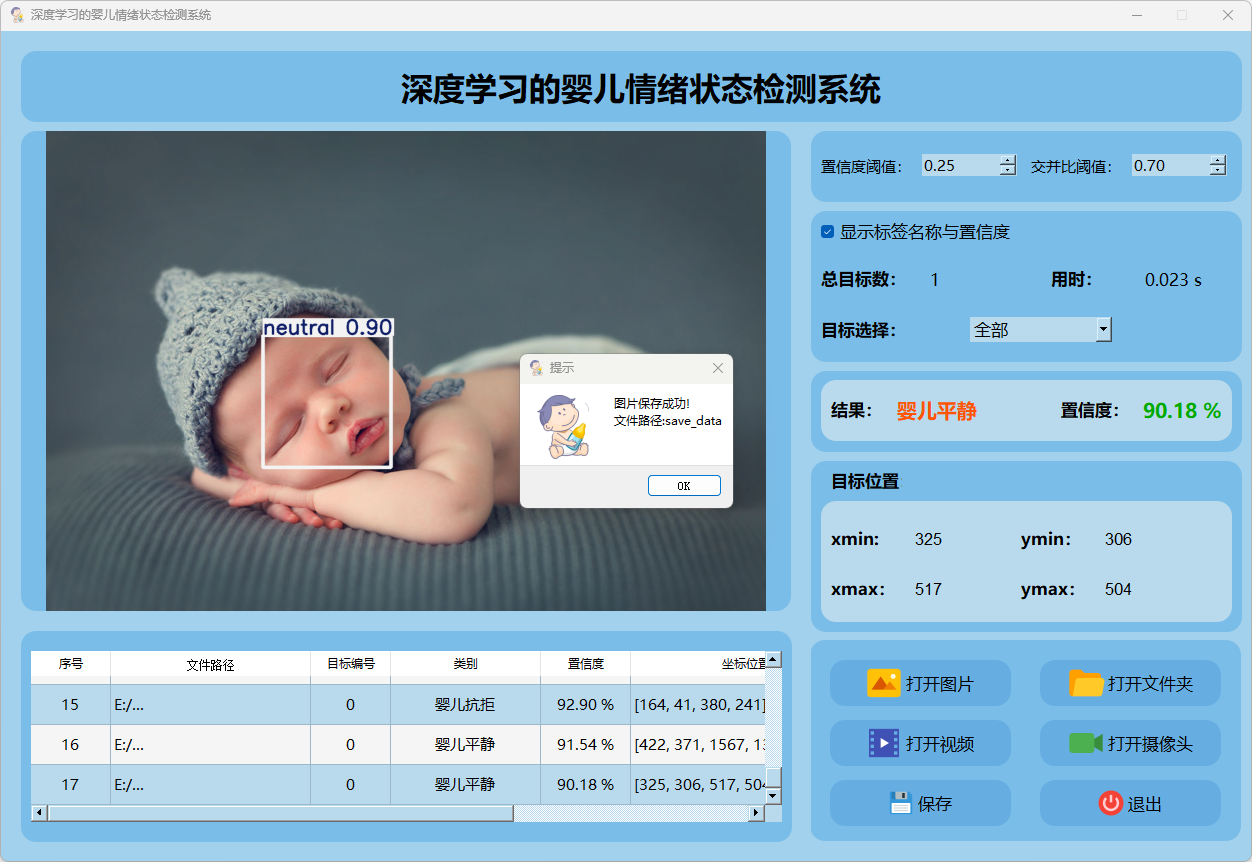The width and height of the screenshot is (1252, 862).
Task: Click the picture icon on Open Image button
Action: click(883, 684)
